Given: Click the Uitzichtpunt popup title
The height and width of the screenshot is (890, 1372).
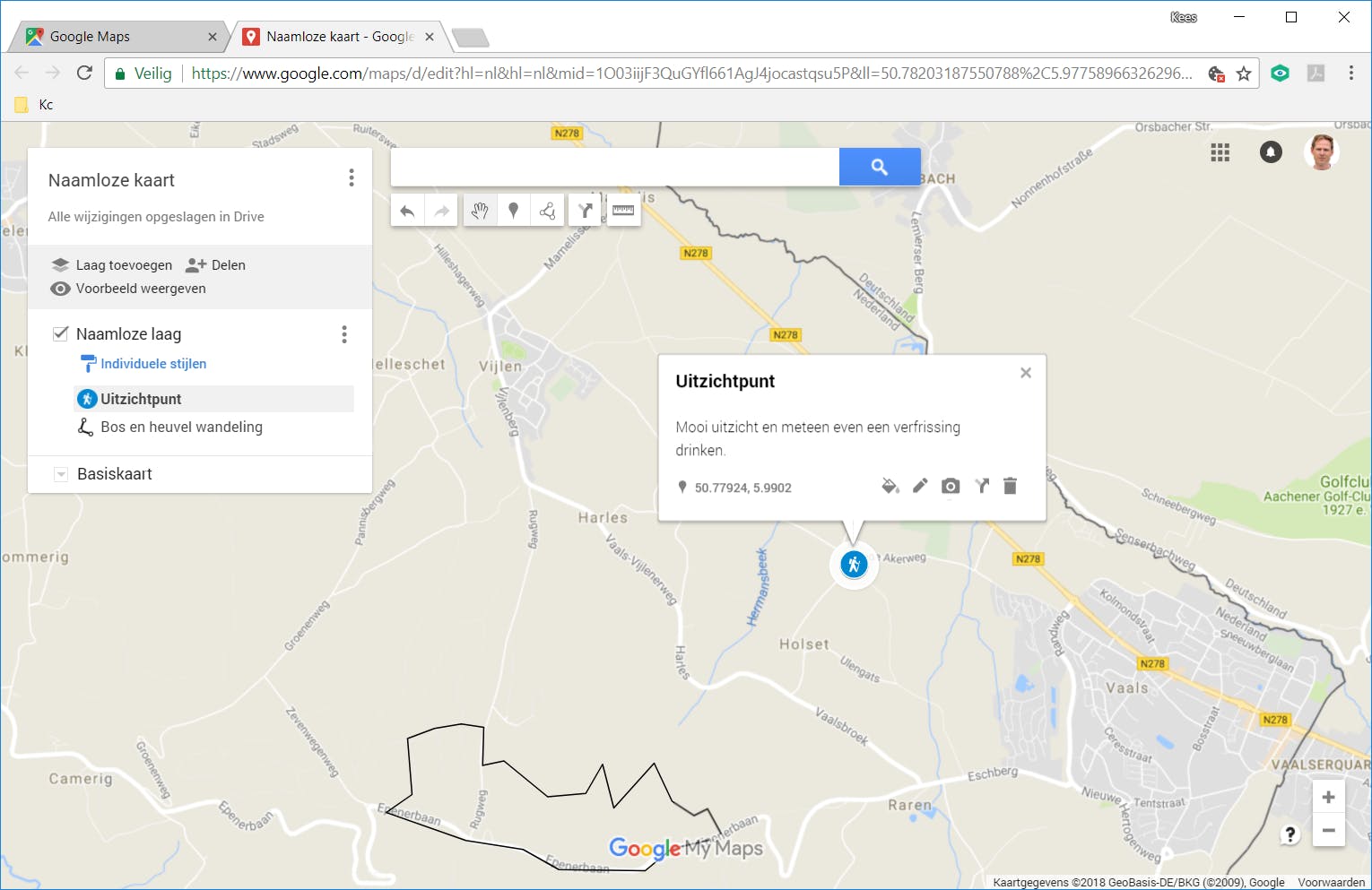Looking at the screenshot, I should [x=725, y=381].
